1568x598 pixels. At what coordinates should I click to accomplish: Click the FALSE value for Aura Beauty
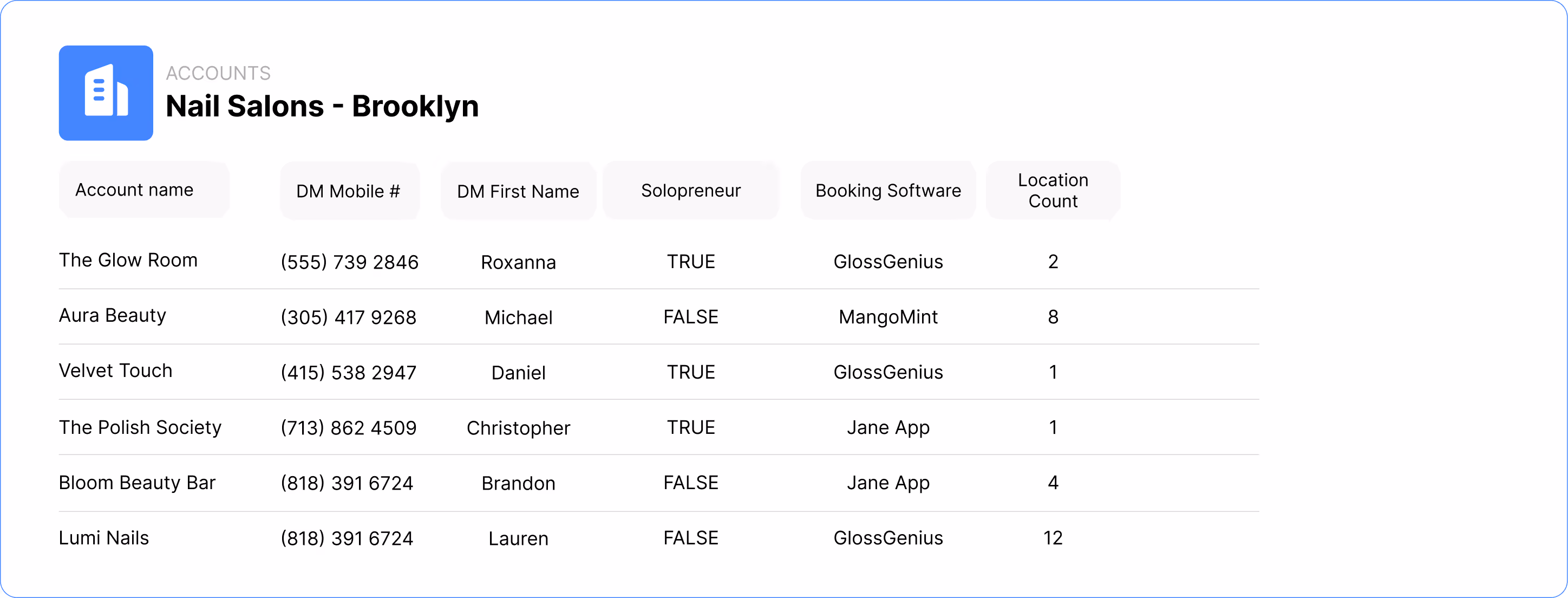point(691,317)
